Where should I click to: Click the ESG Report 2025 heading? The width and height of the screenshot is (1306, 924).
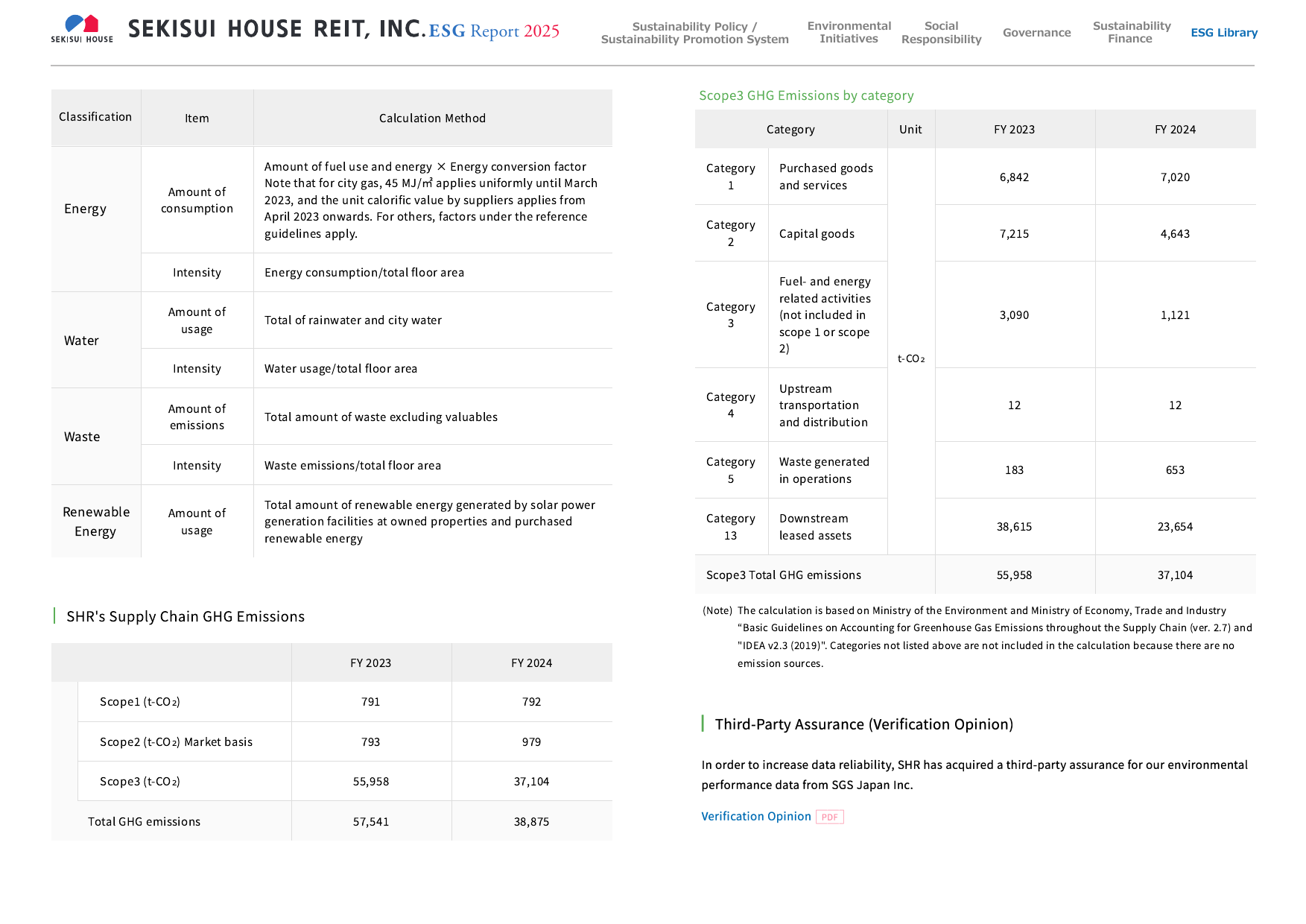(x=494, y=31)
